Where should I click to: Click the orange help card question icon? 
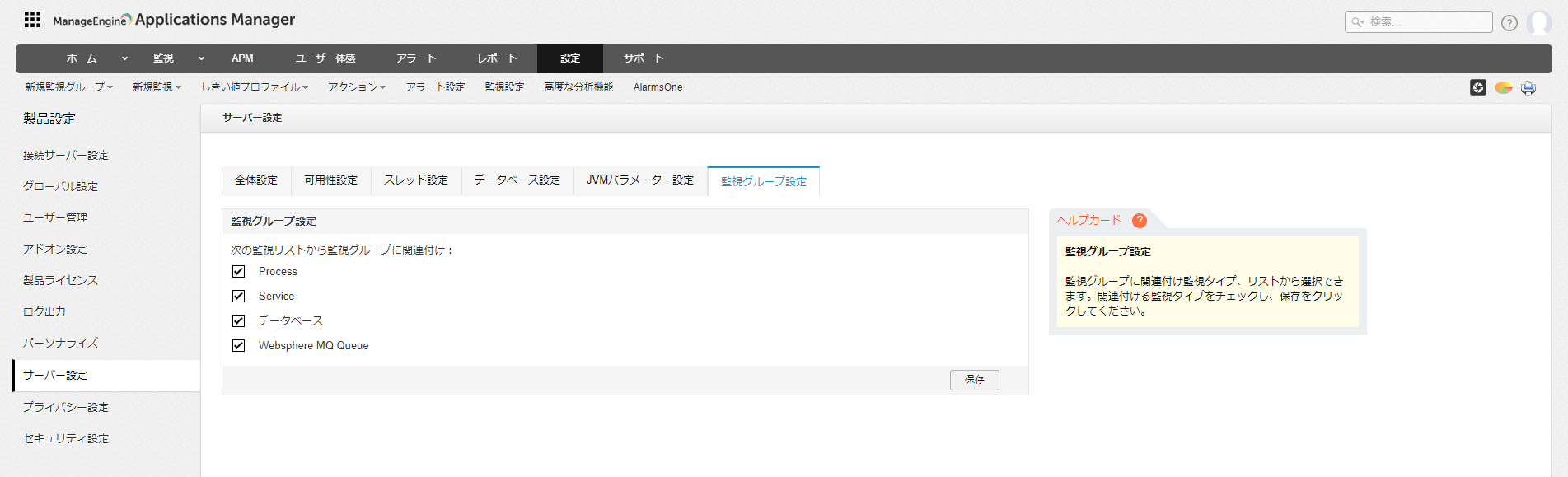pyautogui.click(x=1140, y=221)
